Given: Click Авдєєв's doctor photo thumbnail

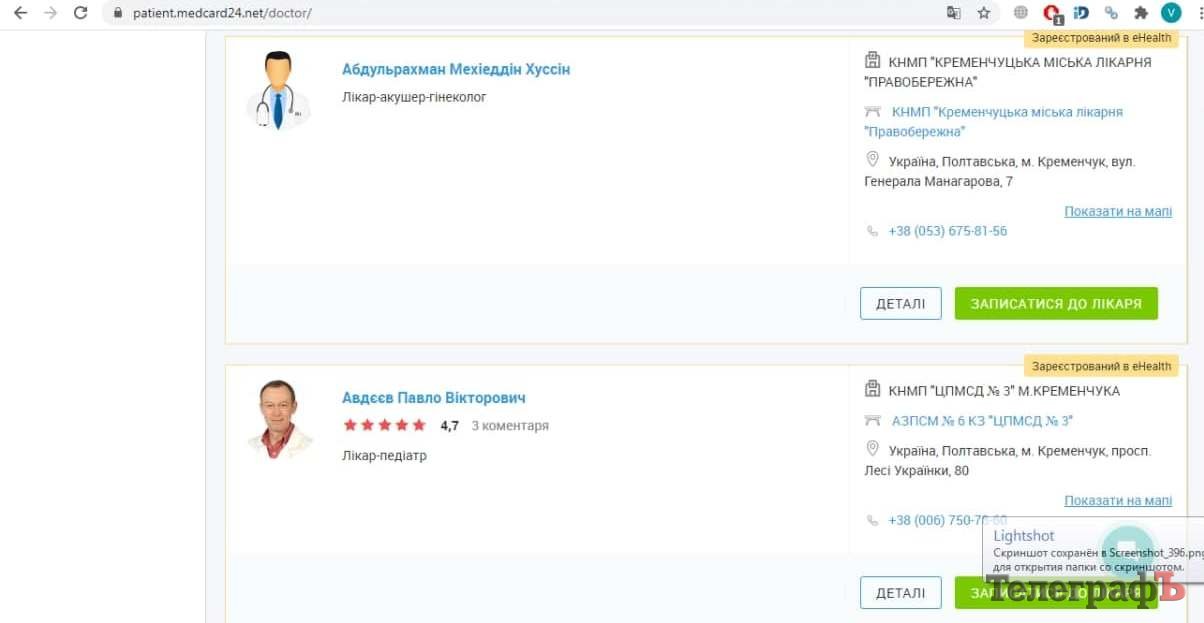Looking at the screenshot, I should click(279, 419).
